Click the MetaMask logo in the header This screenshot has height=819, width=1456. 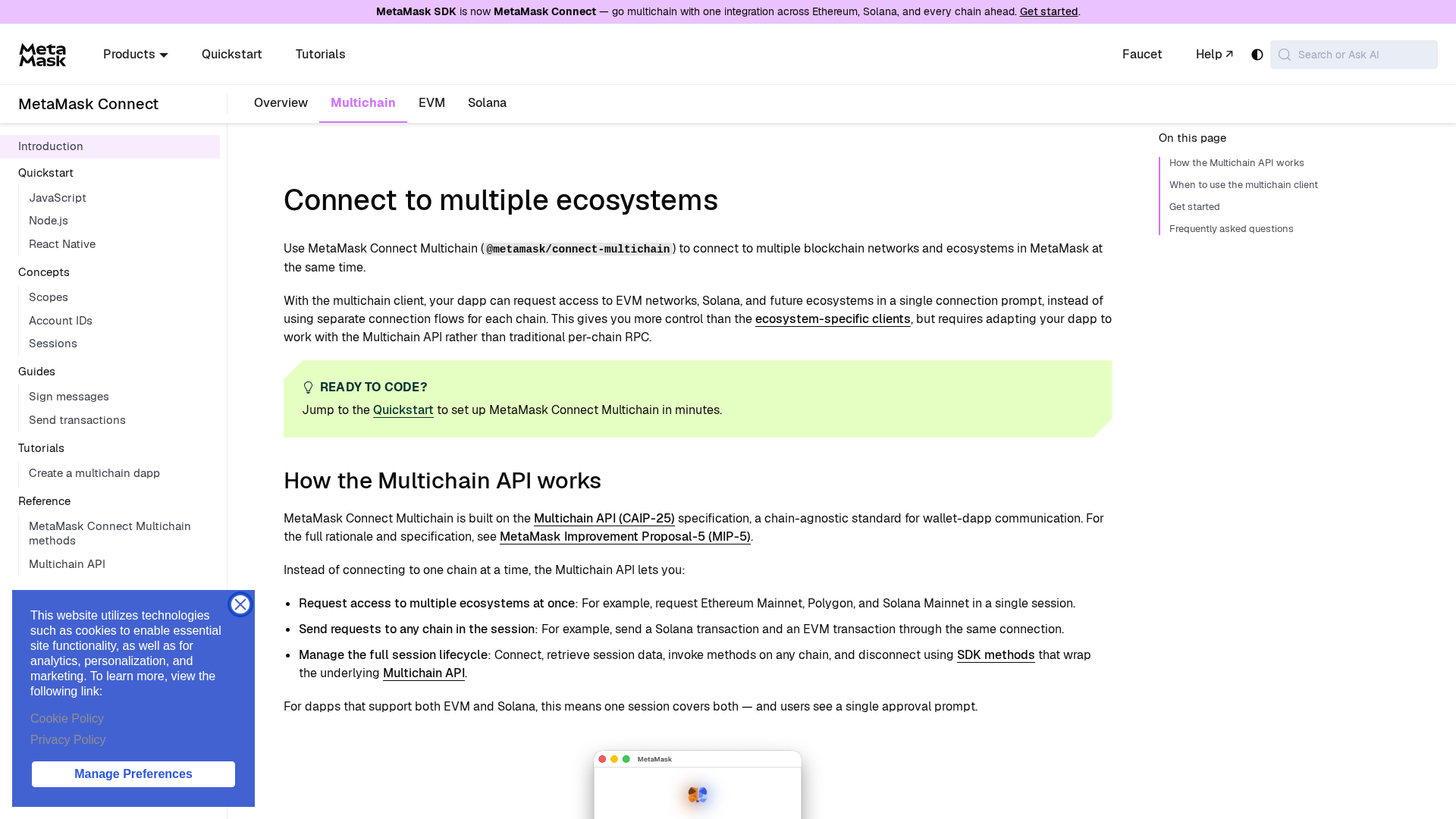(x=42, y=55)
